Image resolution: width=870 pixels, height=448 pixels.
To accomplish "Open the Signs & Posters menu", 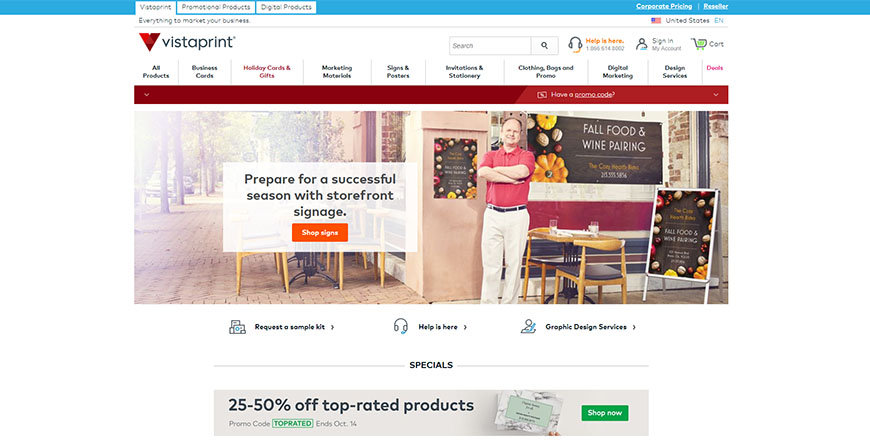I will (x=398, y=72).
